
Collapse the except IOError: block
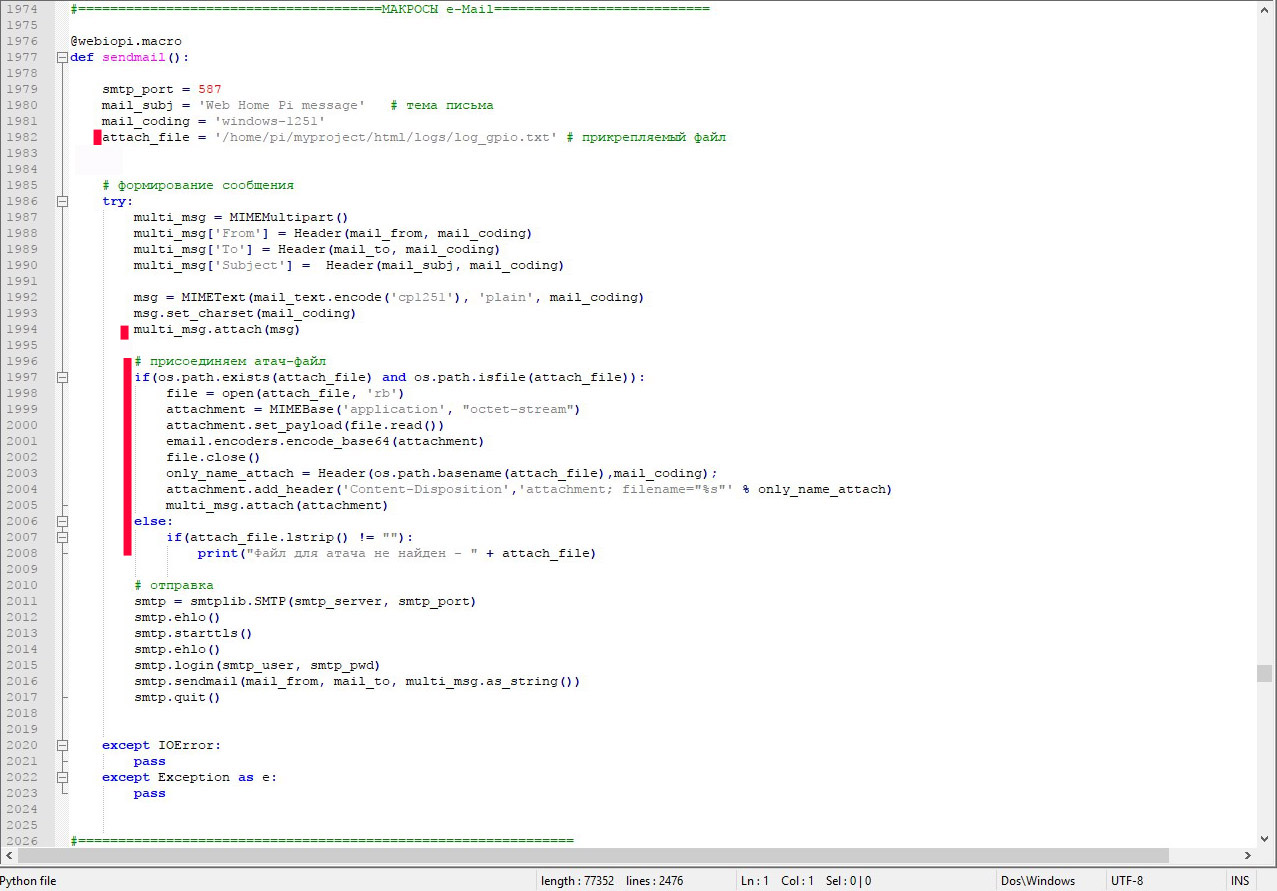tap(63, 745)
